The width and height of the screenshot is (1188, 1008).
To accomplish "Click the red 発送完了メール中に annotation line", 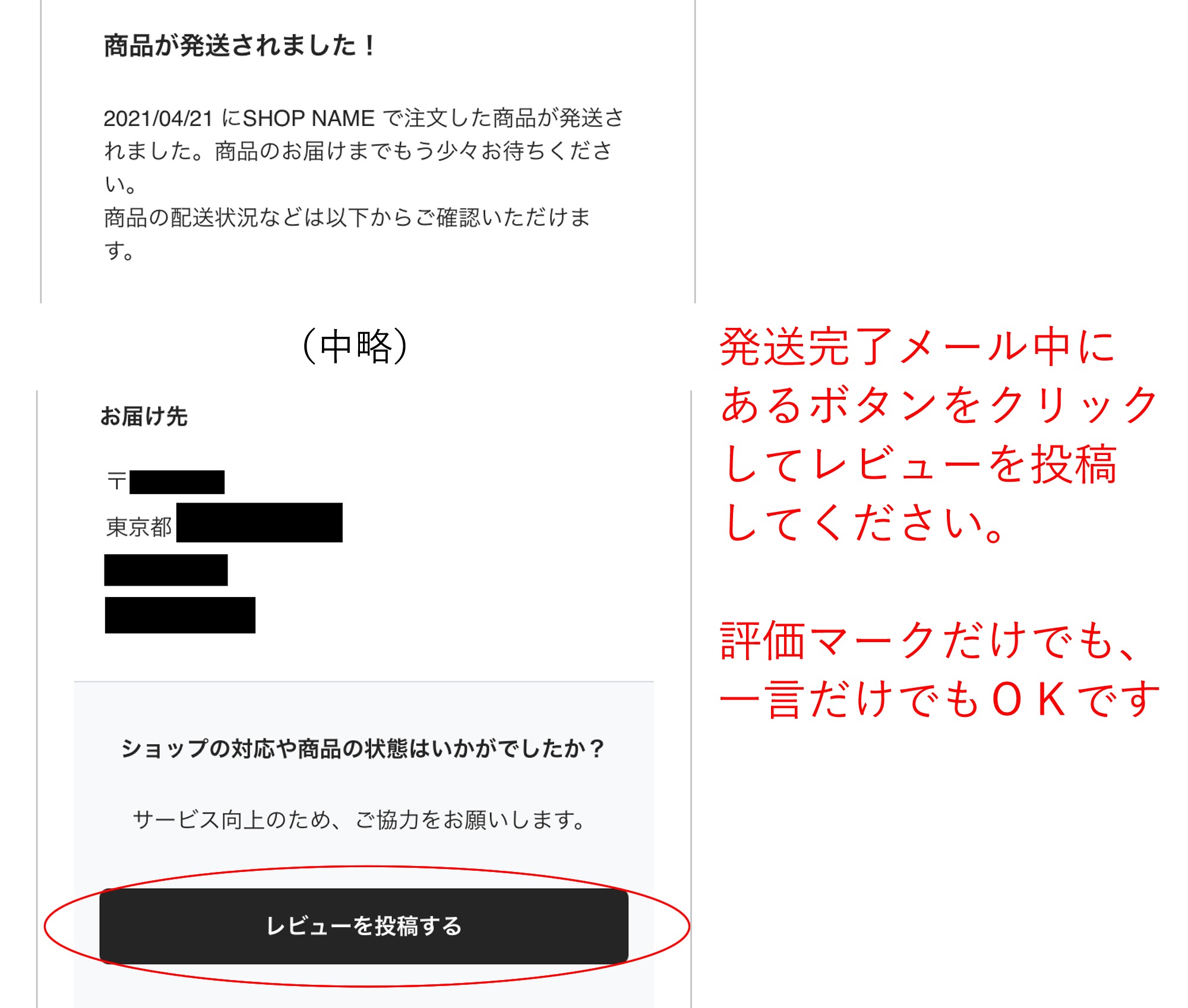I will point(918,346).
